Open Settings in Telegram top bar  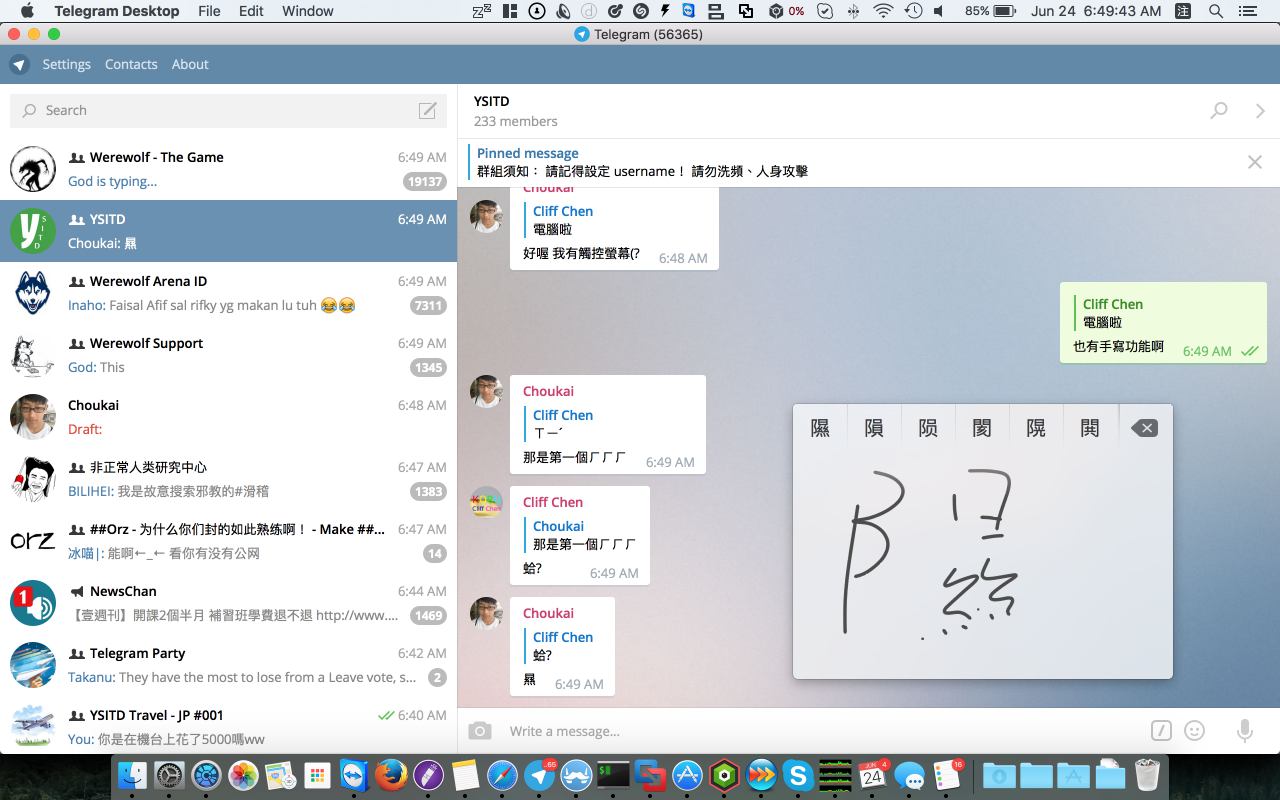pos(66,64)
